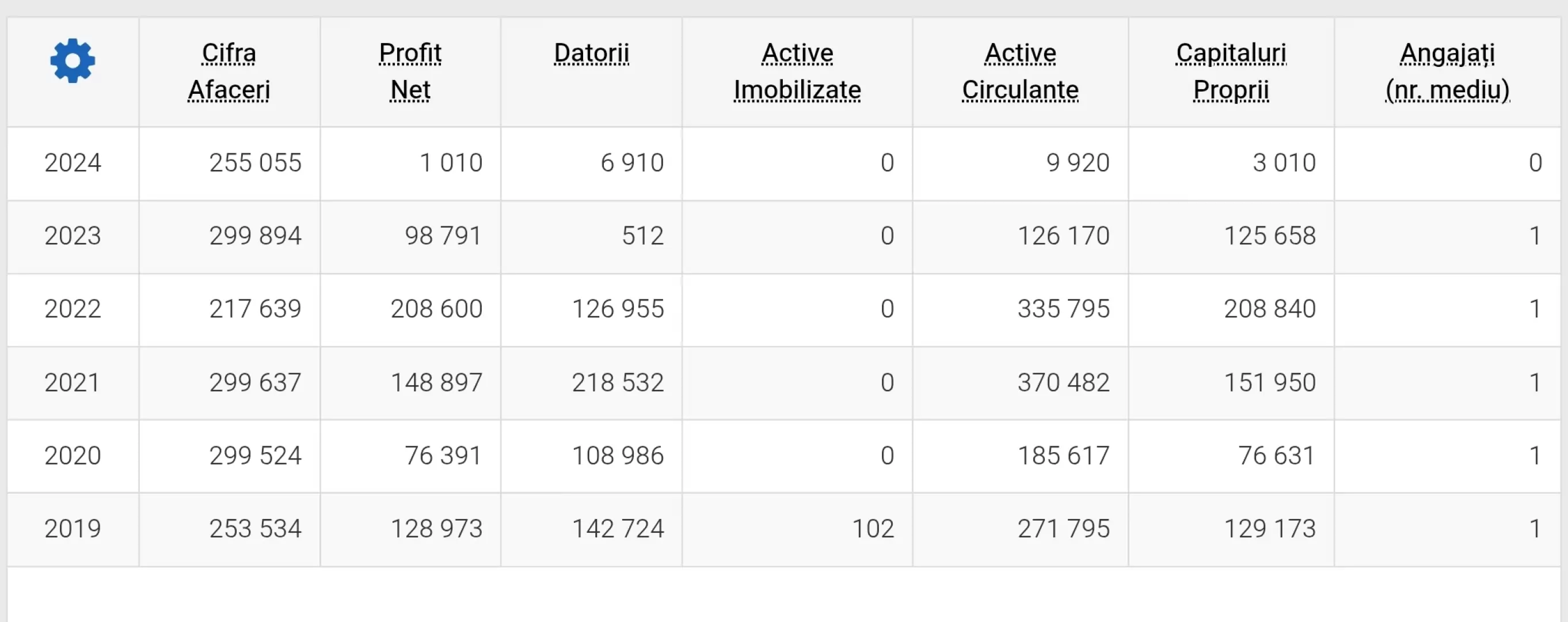This screenshot has height=622, width=1568.
Task: Click the Active Circulante header
Action: tap(1020, 71)
